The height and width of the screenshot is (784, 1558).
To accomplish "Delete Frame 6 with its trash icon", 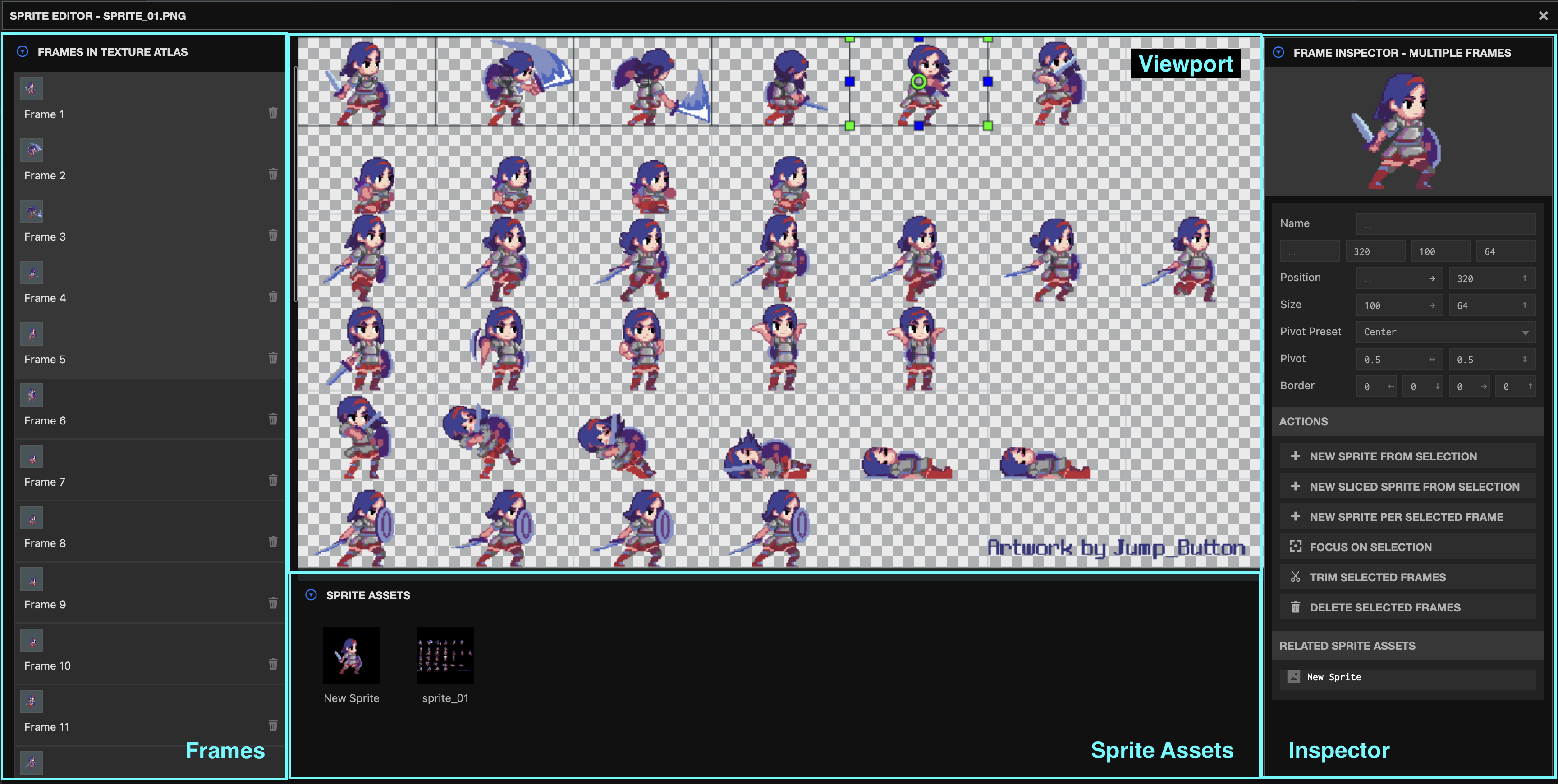I will click(273, 419).
